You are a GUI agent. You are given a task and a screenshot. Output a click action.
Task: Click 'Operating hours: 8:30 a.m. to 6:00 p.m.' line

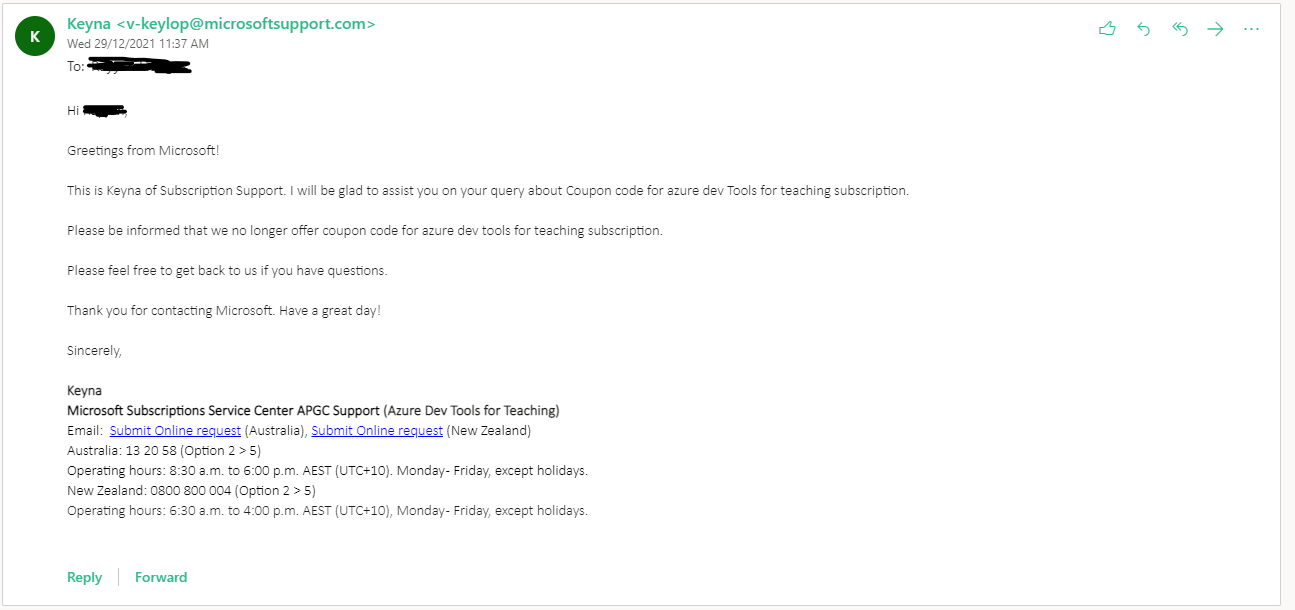pyautogui.click(x=327, y=471)
